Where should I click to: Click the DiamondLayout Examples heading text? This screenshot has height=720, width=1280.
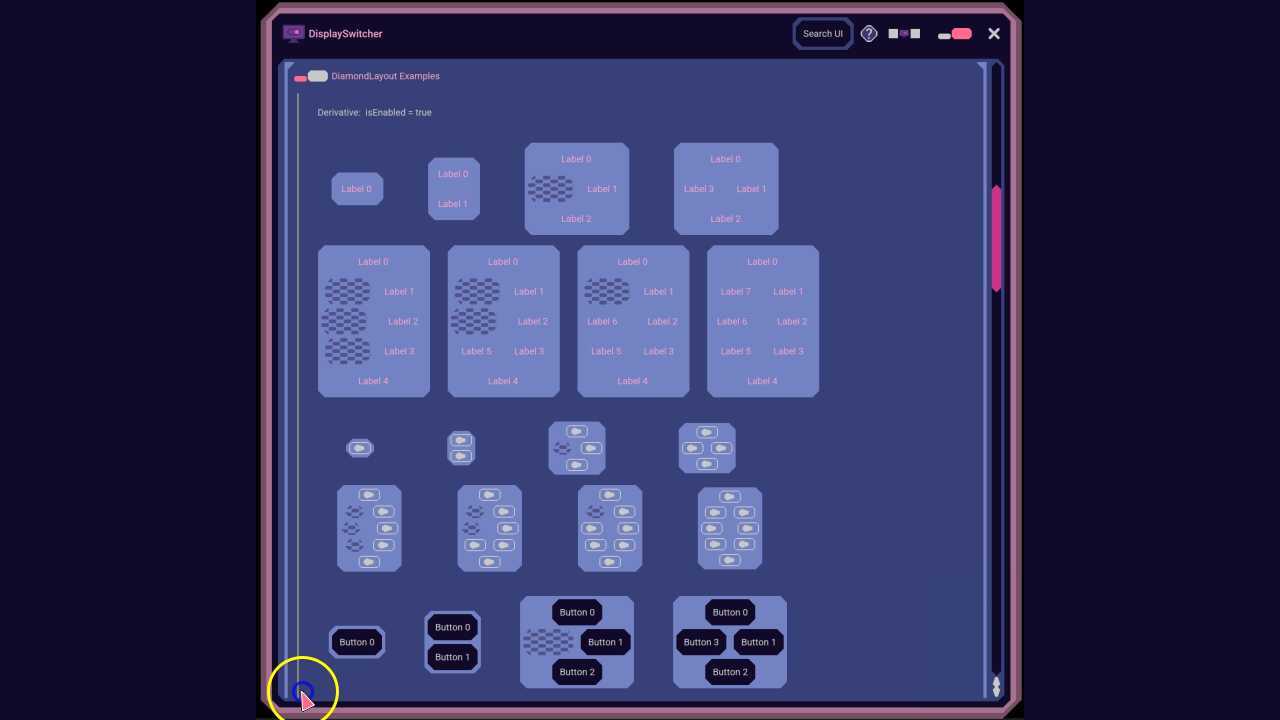click(x=386, y=76)
